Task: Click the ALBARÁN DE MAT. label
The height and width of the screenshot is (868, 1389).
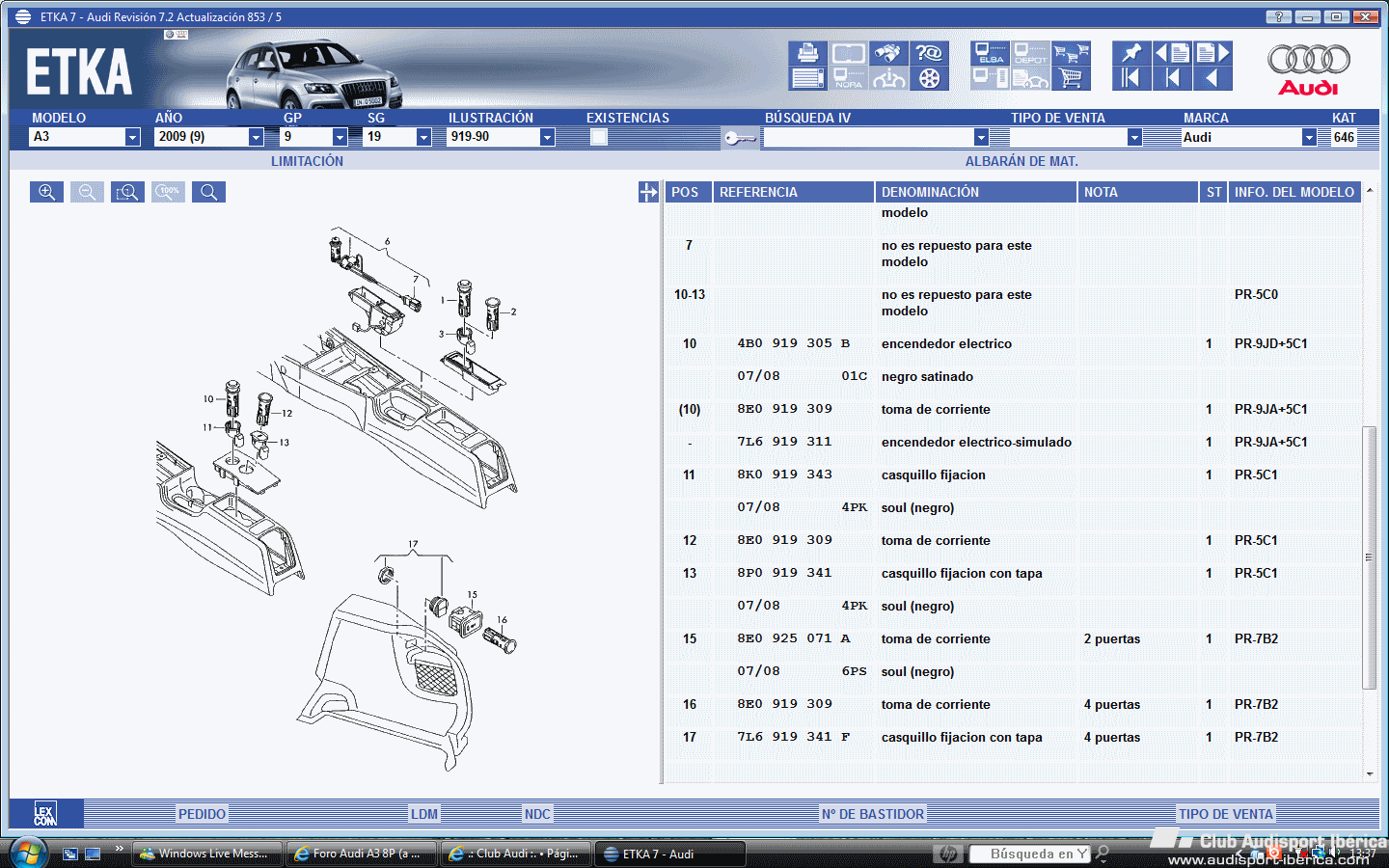Action: pos(1021,161)
